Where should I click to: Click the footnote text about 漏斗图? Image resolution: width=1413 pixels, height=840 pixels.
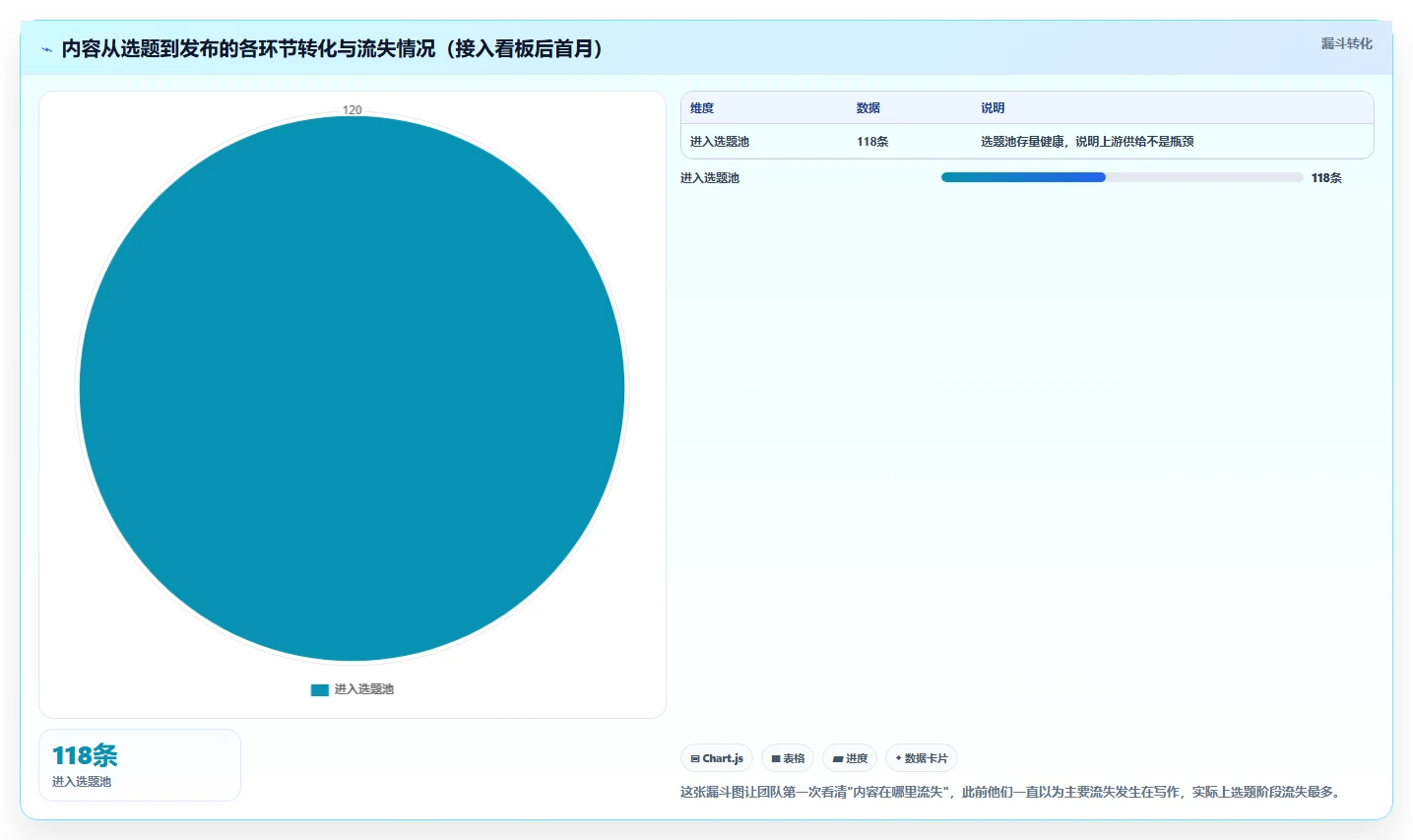pos(1010,792)
